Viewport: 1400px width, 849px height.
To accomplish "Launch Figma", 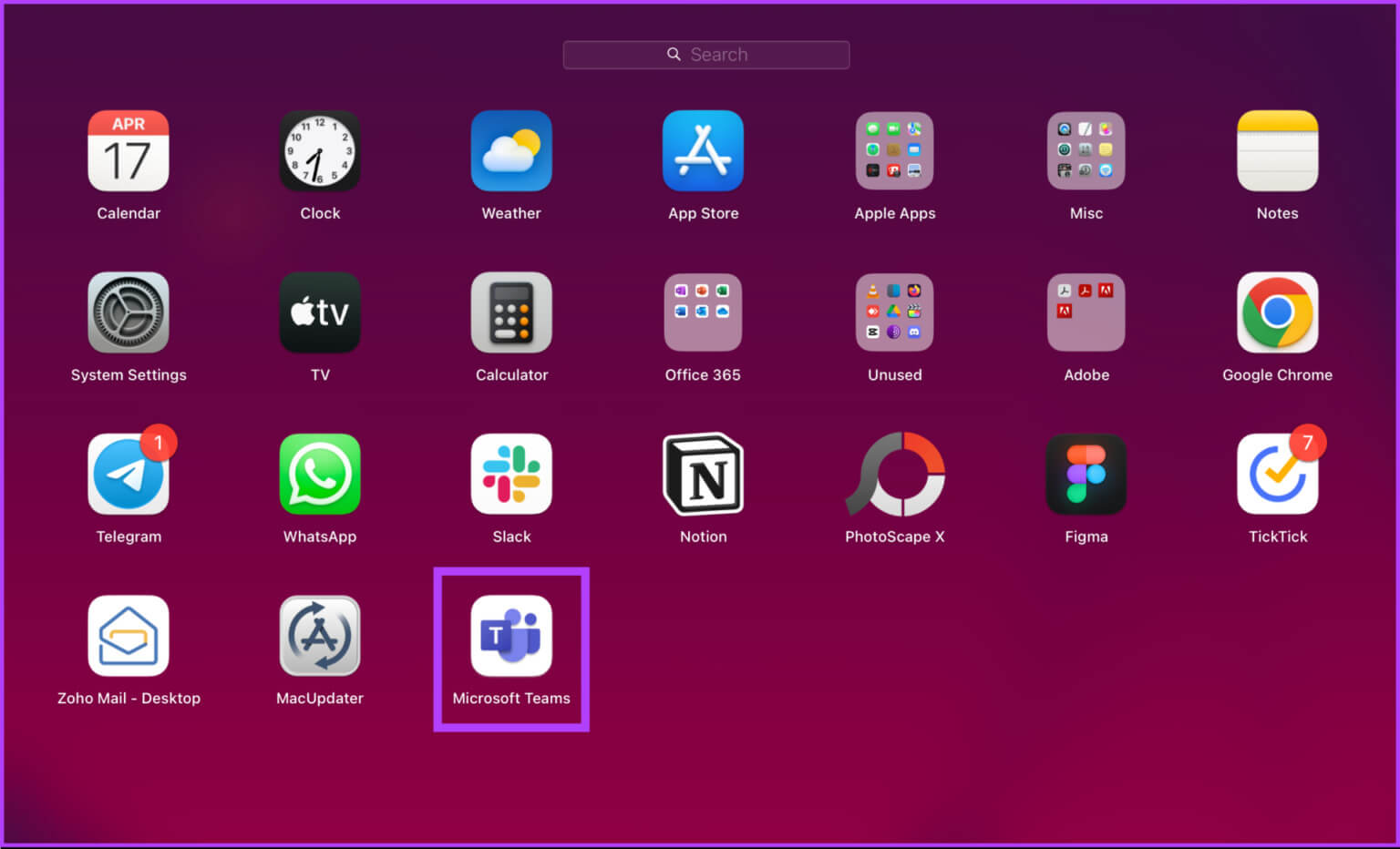I will point(1086,475).
